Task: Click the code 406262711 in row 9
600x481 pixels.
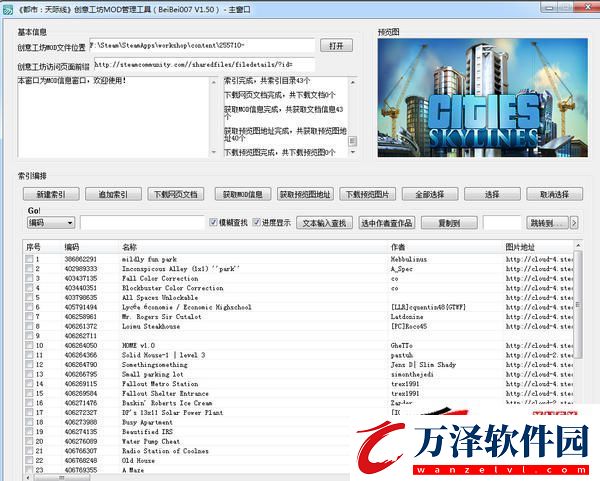Action: point(81,336)
